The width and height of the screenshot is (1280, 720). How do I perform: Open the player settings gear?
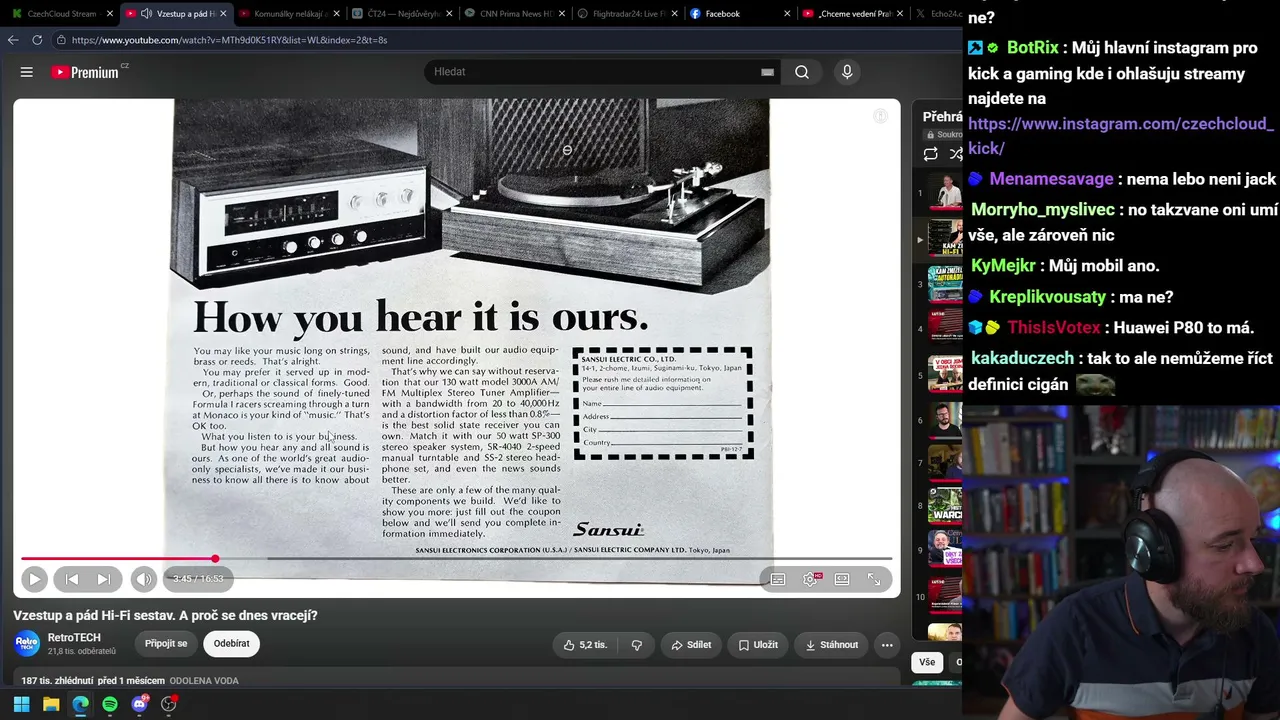point(810,579)
